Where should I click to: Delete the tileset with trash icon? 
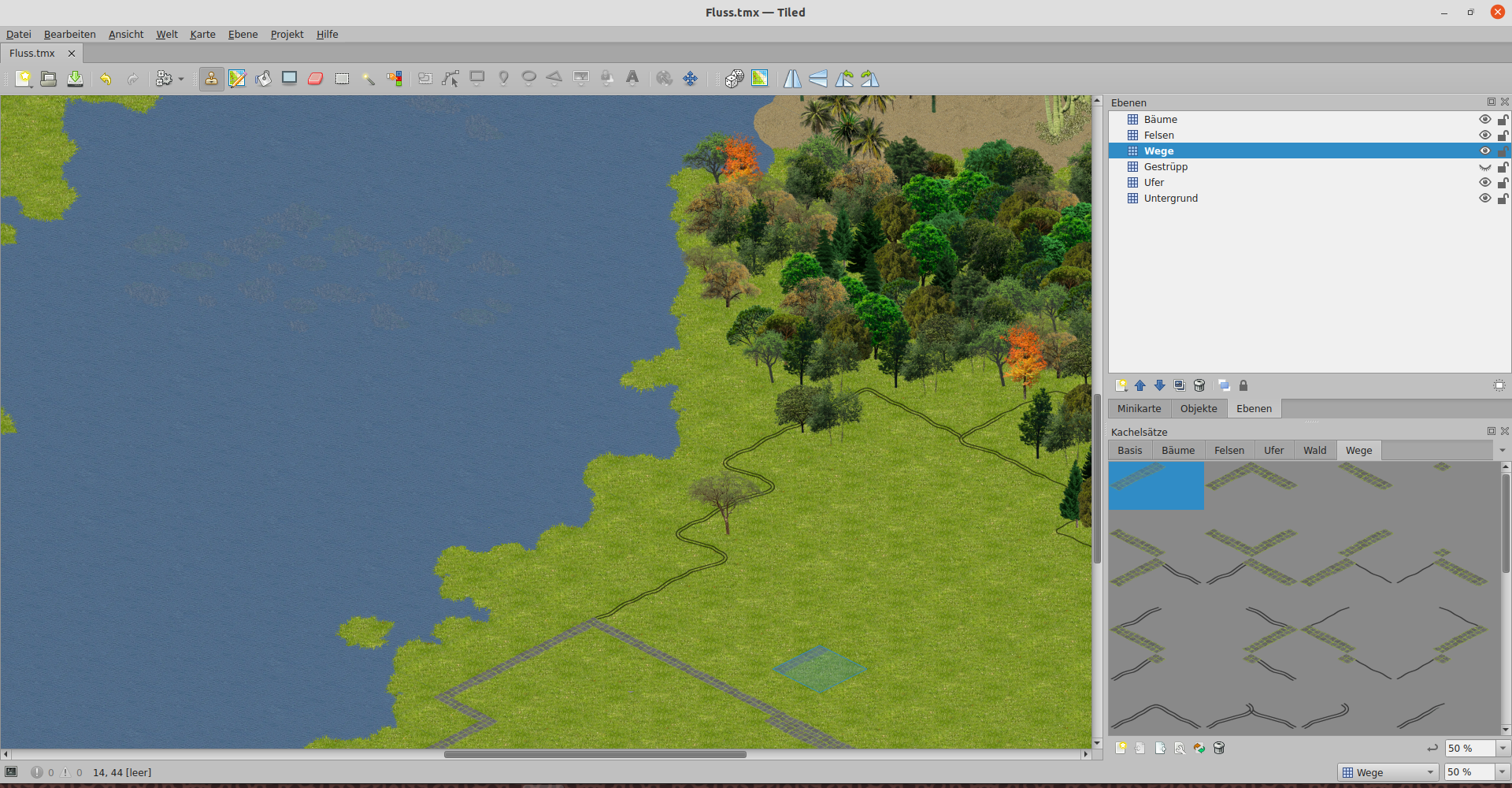coord(1219,749)
